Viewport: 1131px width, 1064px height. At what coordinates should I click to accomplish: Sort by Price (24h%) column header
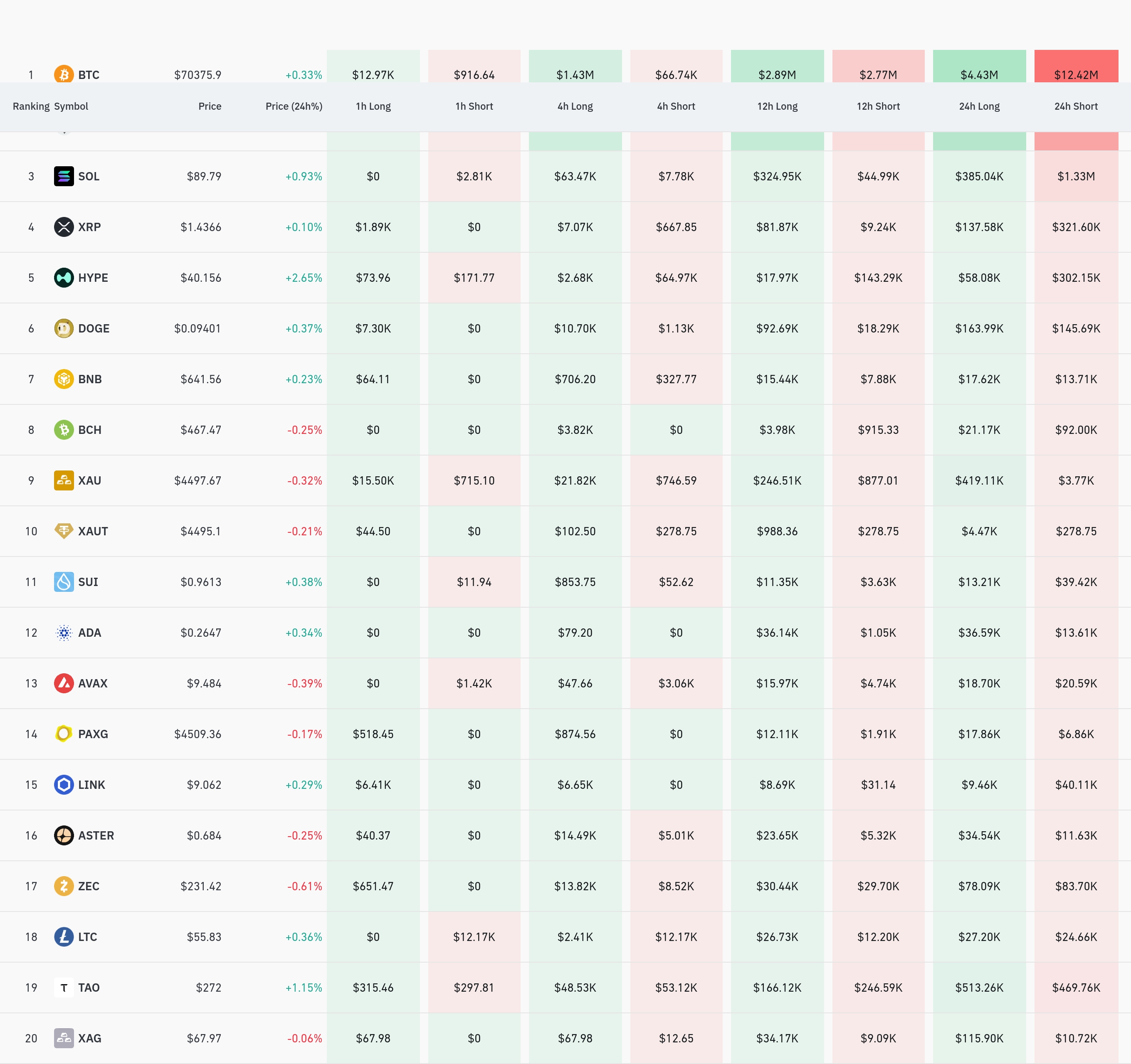(x=294, y=106)
